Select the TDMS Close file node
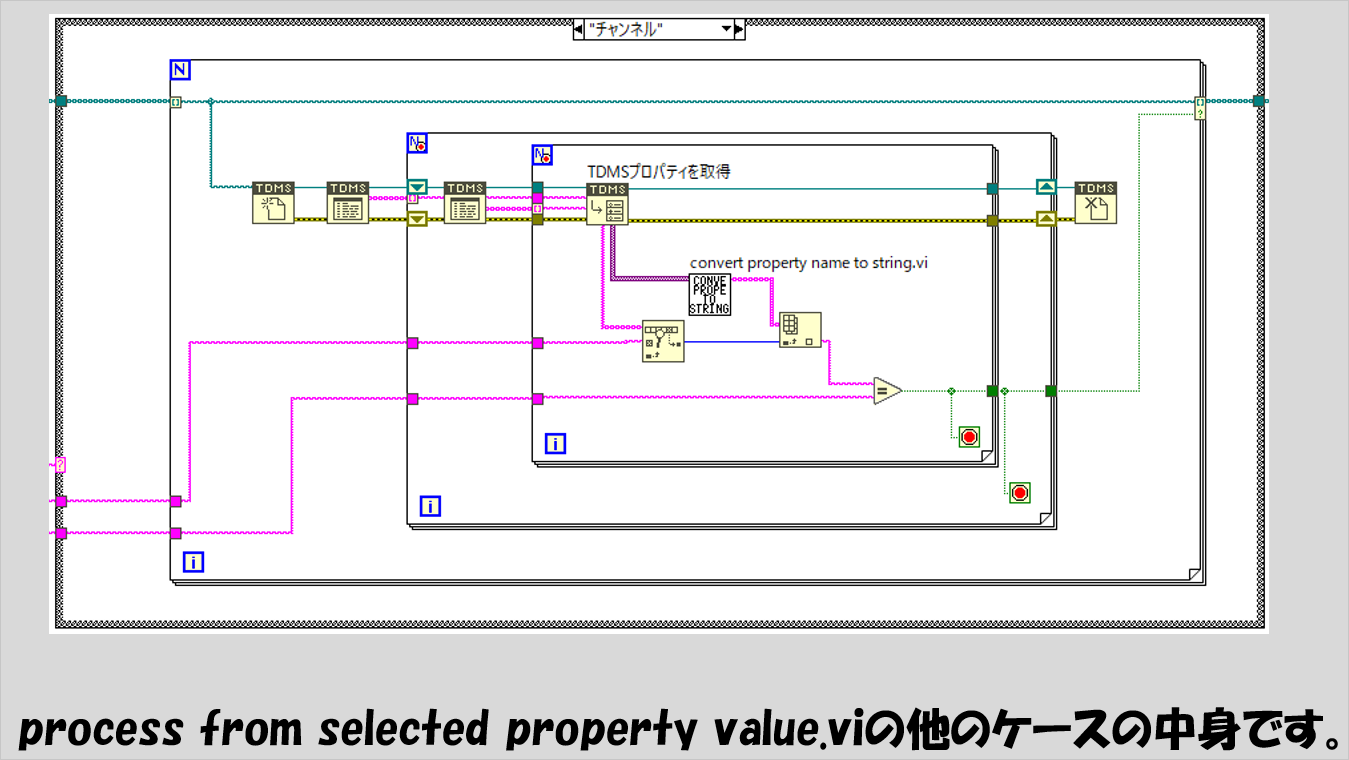This screenshot has width=1349, height=760. tap(1095, 203)
